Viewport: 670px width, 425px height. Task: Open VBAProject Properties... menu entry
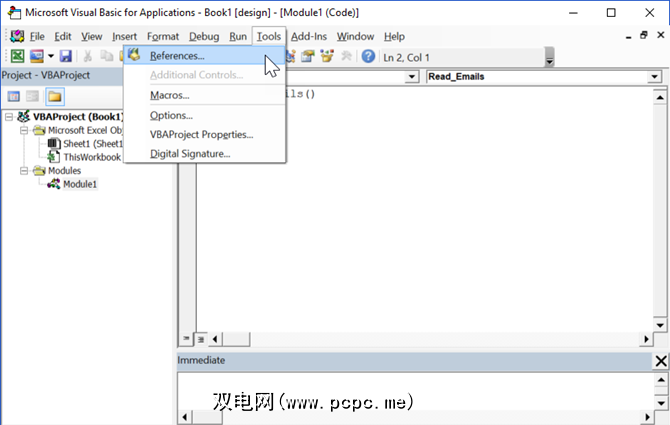pos(205,135)
